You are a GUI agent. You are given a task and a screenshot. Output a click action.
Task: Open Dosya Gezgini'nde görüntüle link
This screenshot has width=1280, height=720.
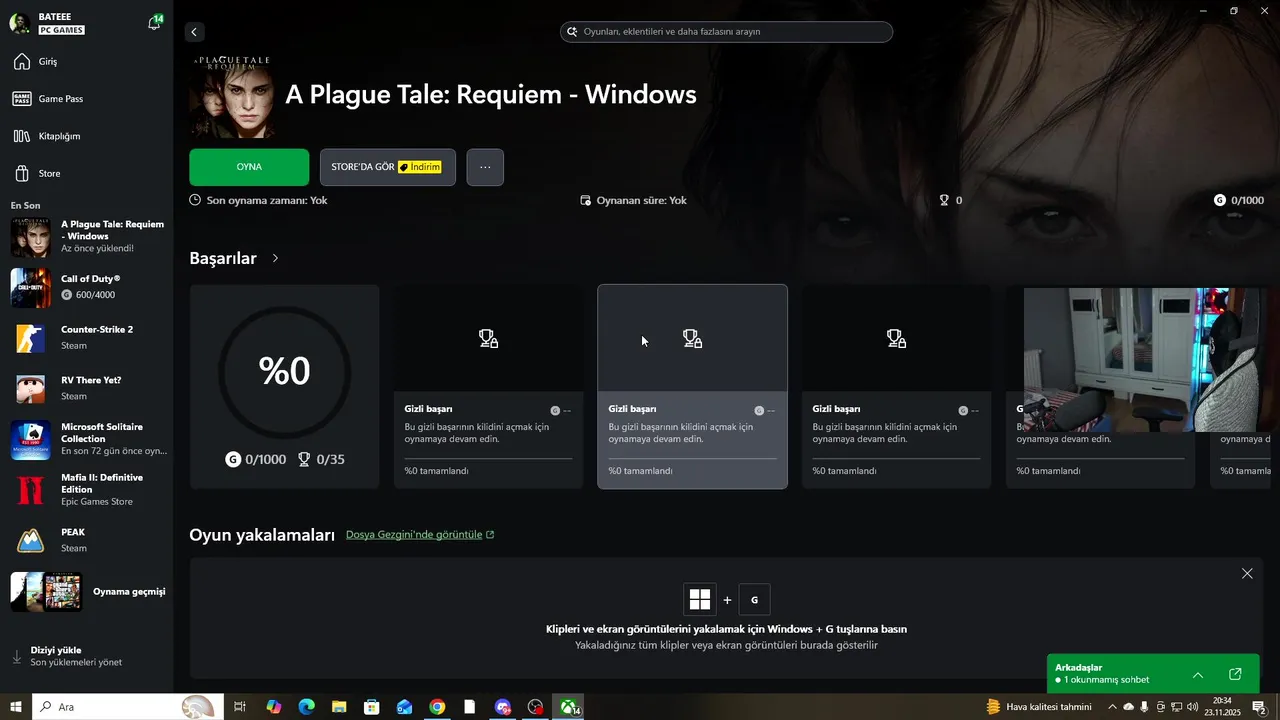420,535
